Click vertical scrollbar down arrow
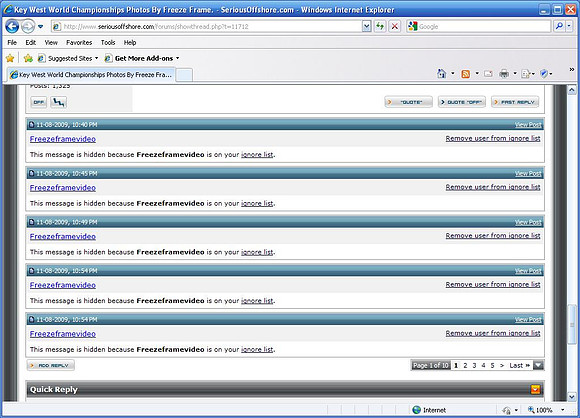 pyautogui.click(x=571, y=397)
